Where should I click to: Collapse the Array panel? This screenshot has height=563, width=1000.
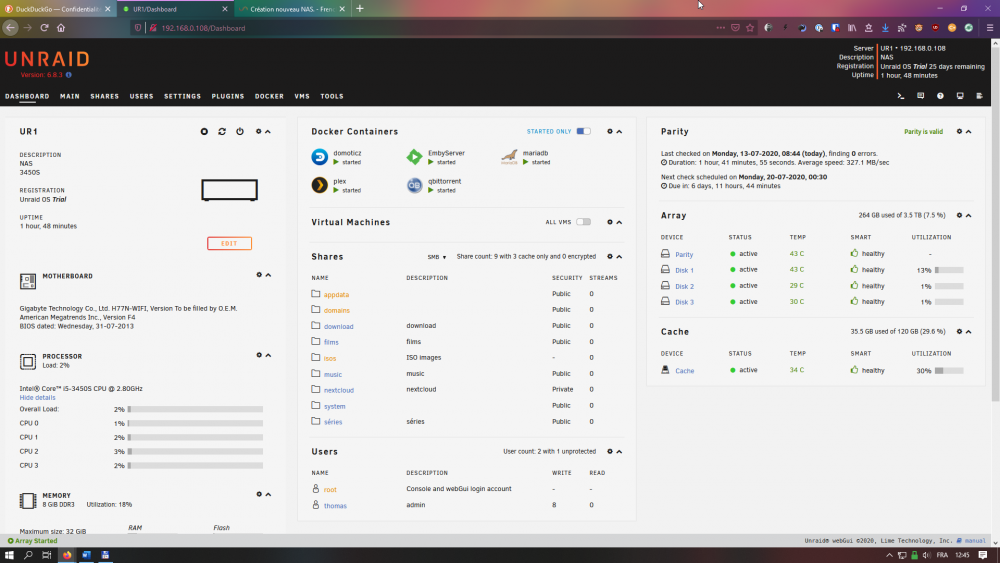969,216
